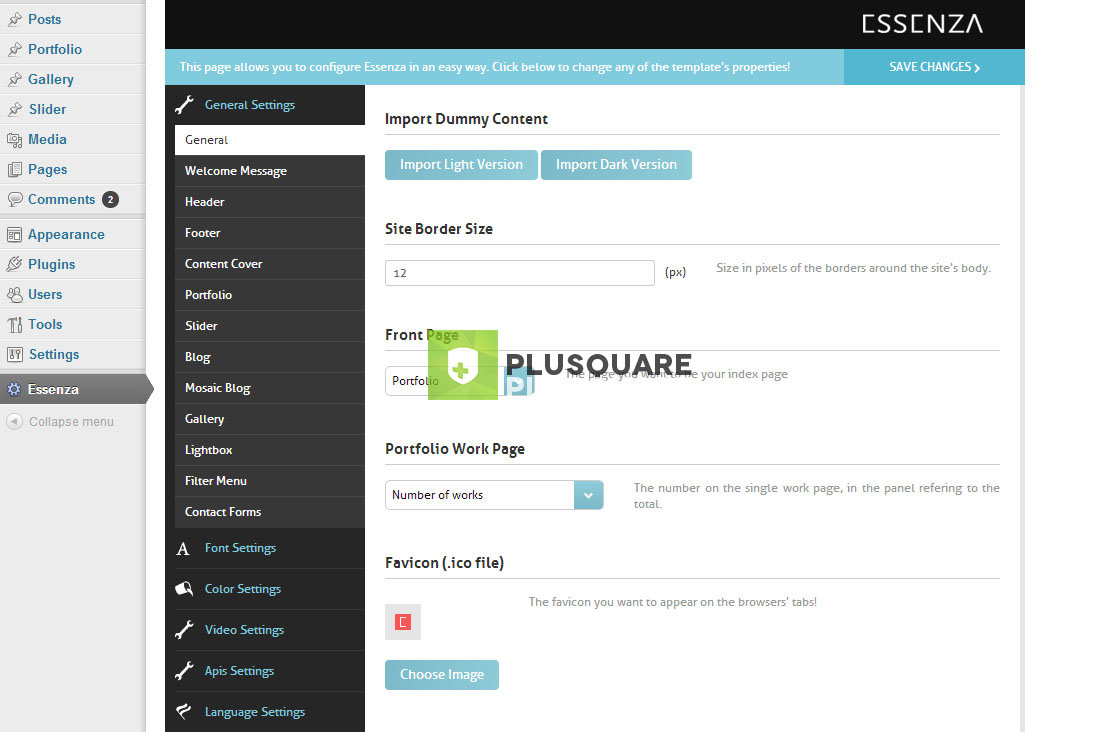Click the Site Border Size input field

(519, 273)
